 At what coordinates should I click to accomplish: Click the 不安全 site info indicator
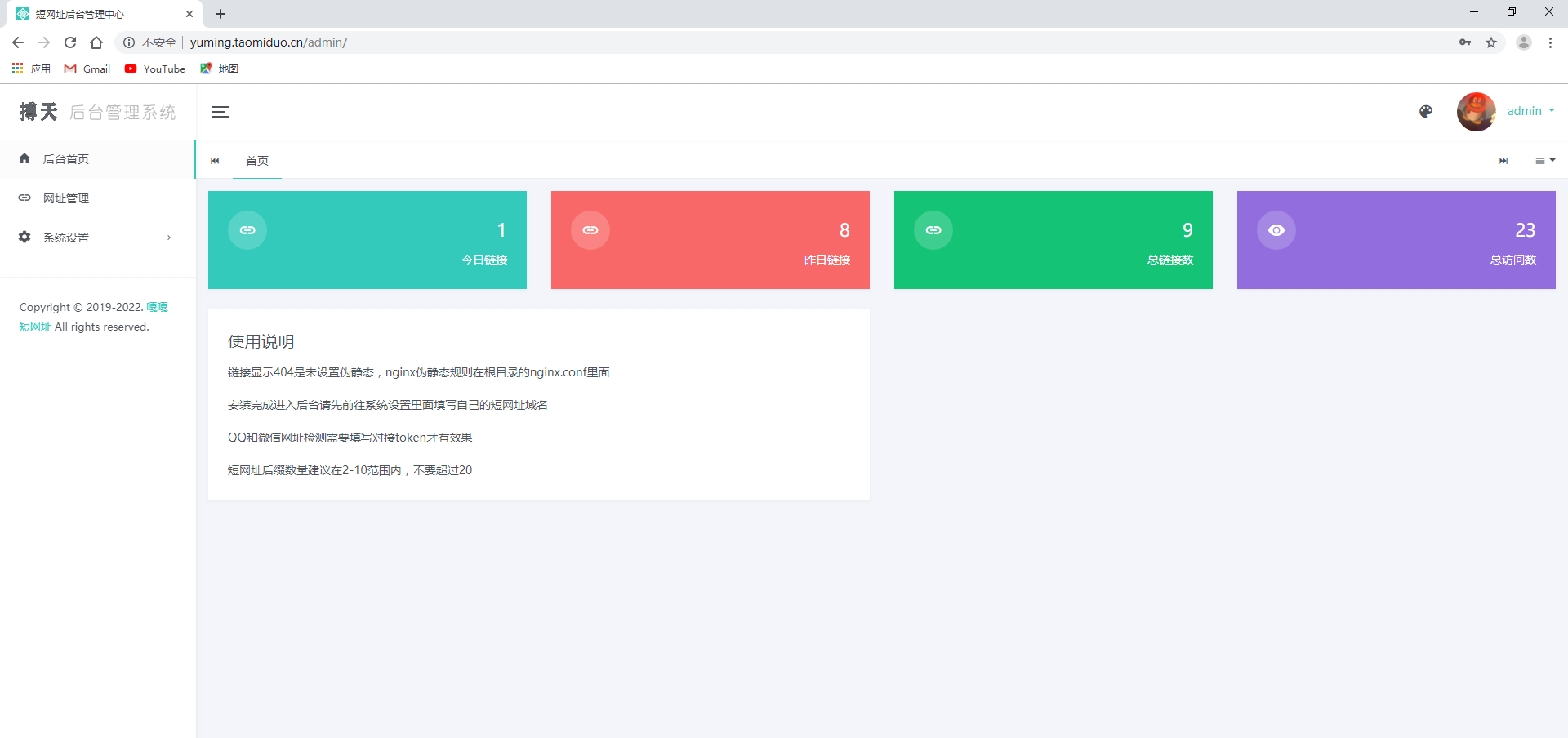pos(150,42)
